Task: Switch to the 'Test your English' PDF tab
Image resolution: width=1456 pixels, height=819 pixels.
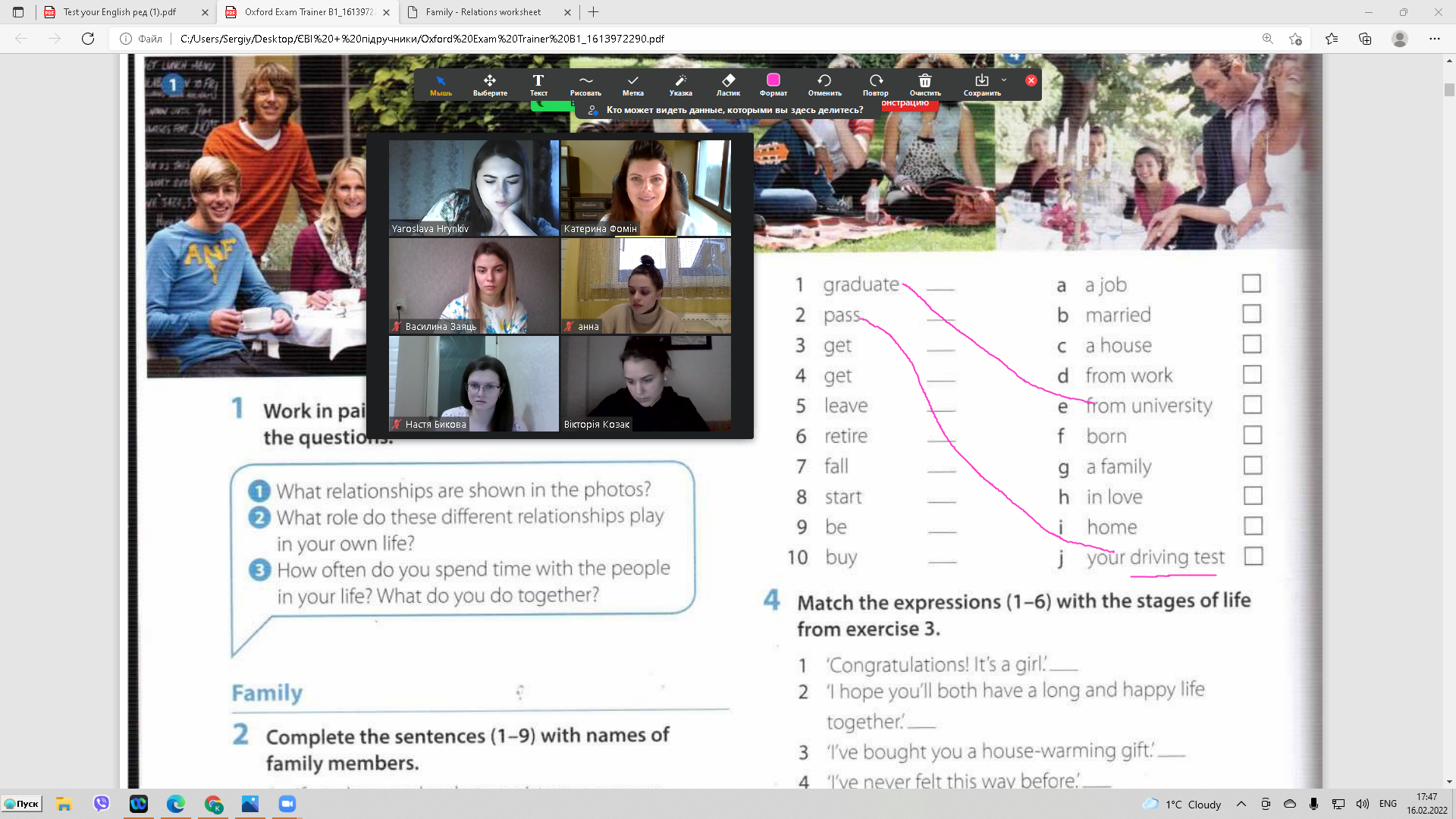Action: point(120,12)
